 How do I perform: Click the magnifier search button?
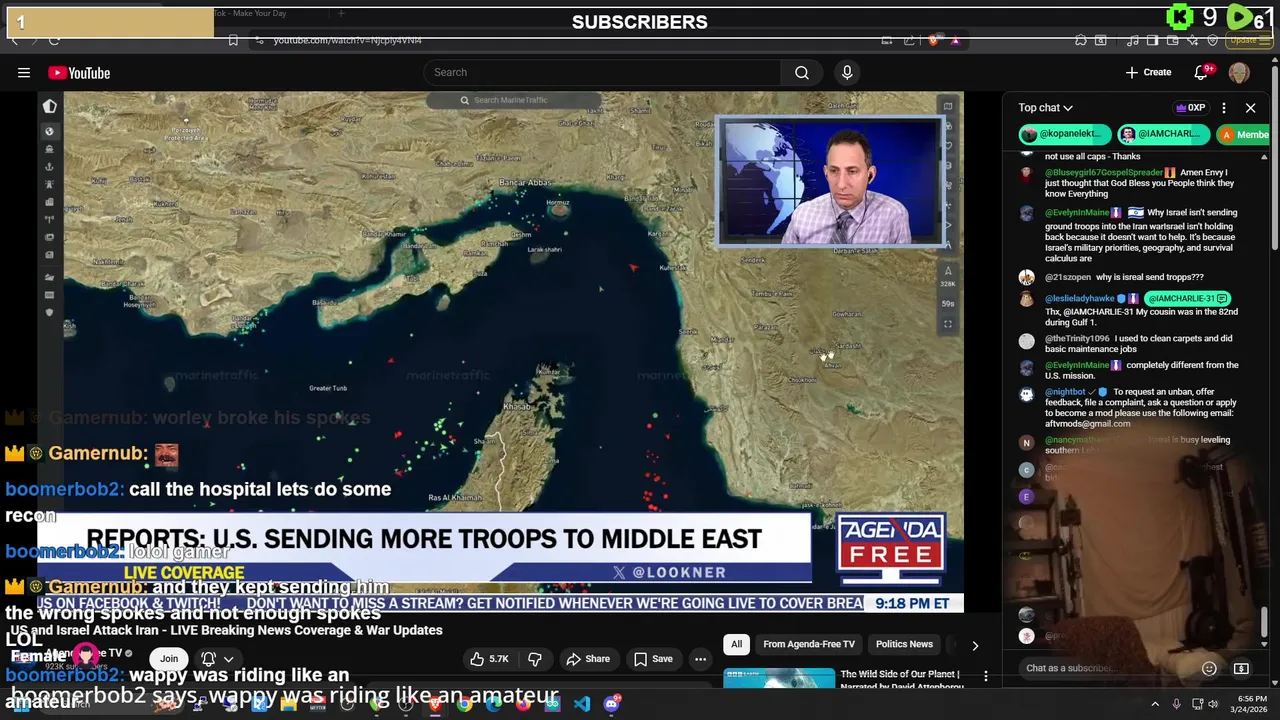[x=802, y=72]
